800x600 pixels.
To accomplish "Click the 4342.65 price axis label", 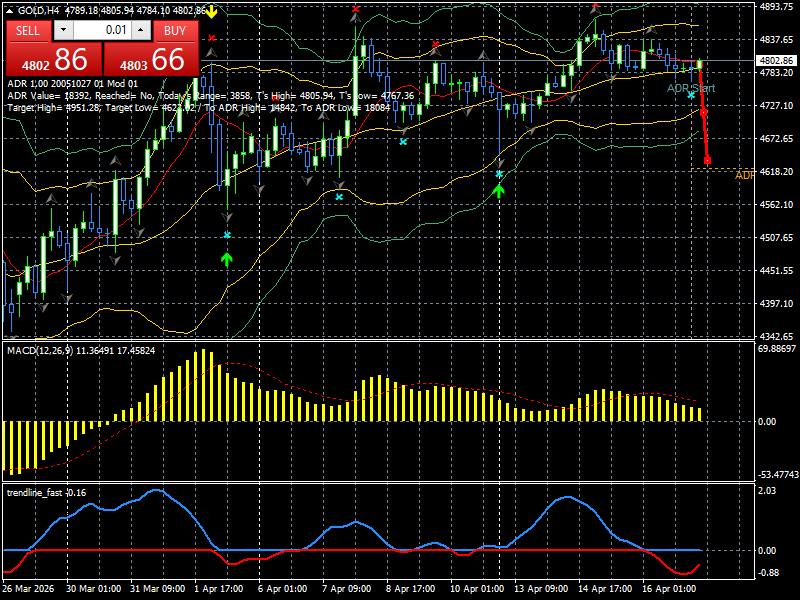I will point(776,337).
